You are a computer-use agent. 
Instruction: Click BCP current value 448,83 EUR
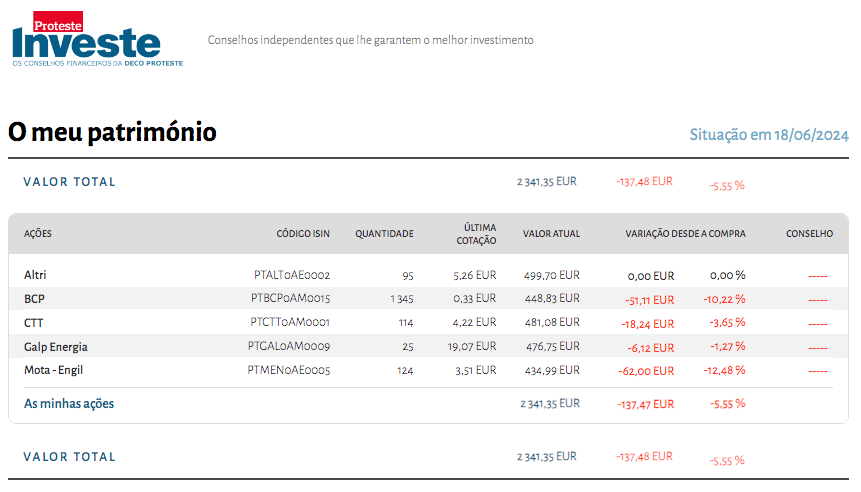(552, 298)
